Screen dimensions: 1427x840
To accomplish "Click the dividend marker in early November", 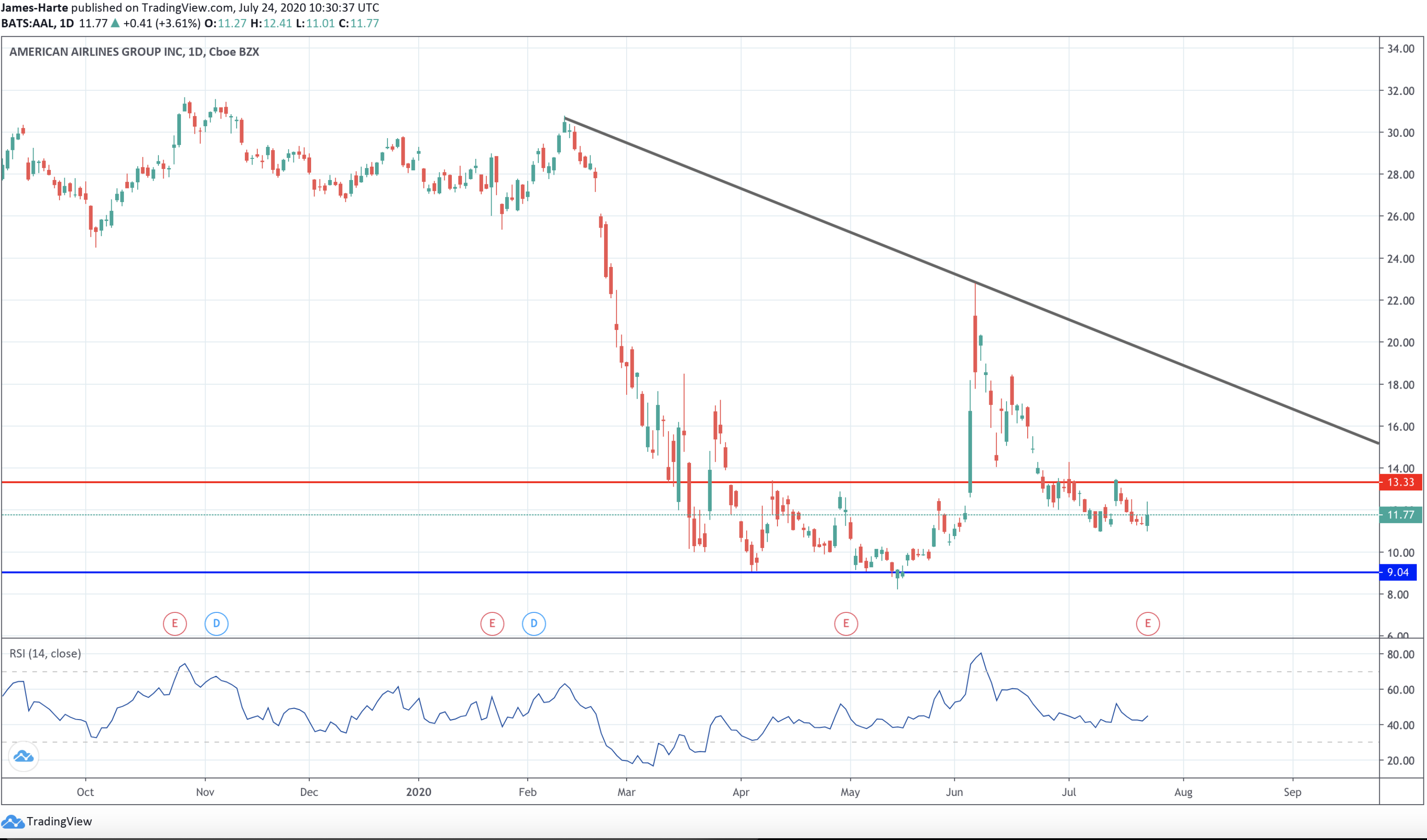I will [x=216, y=623].
